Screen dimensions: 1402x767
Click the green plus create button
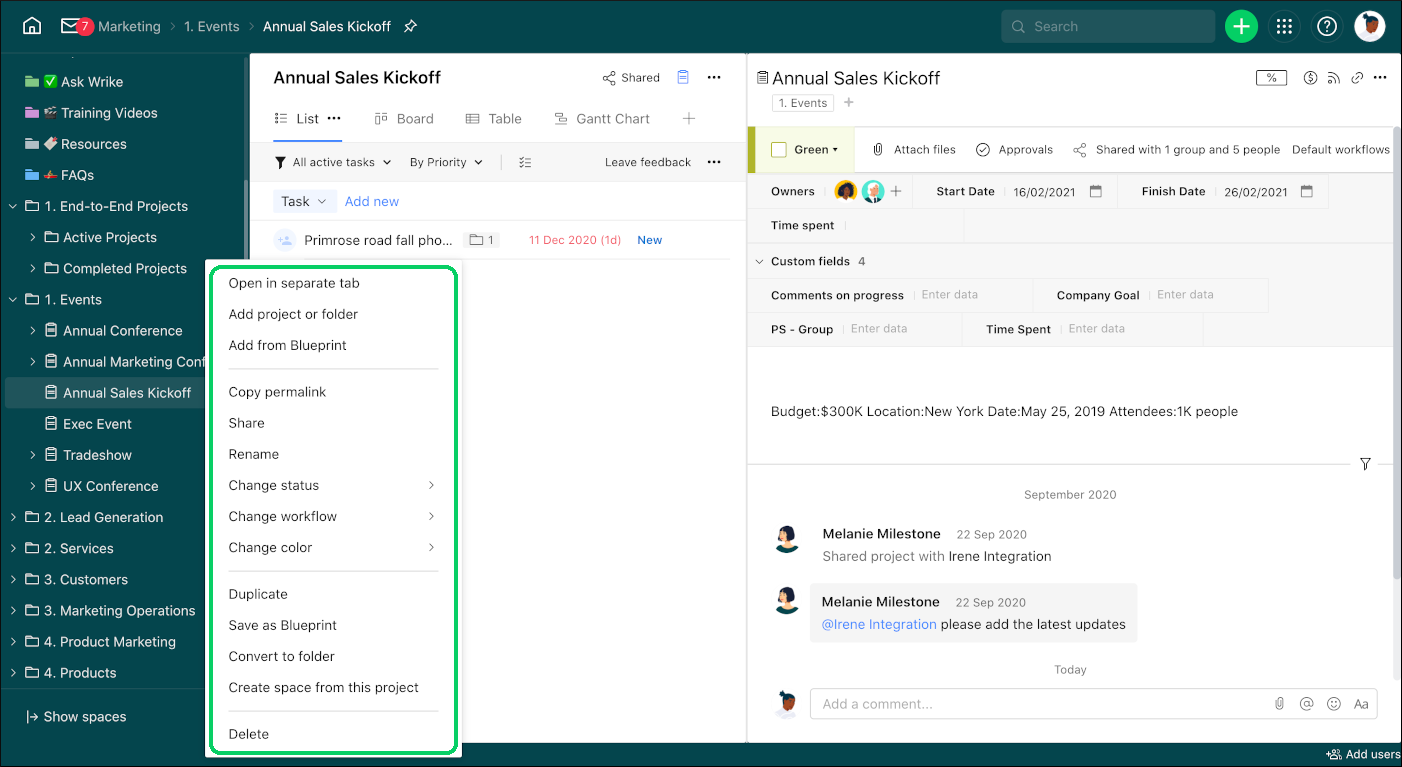(1241, 26)
